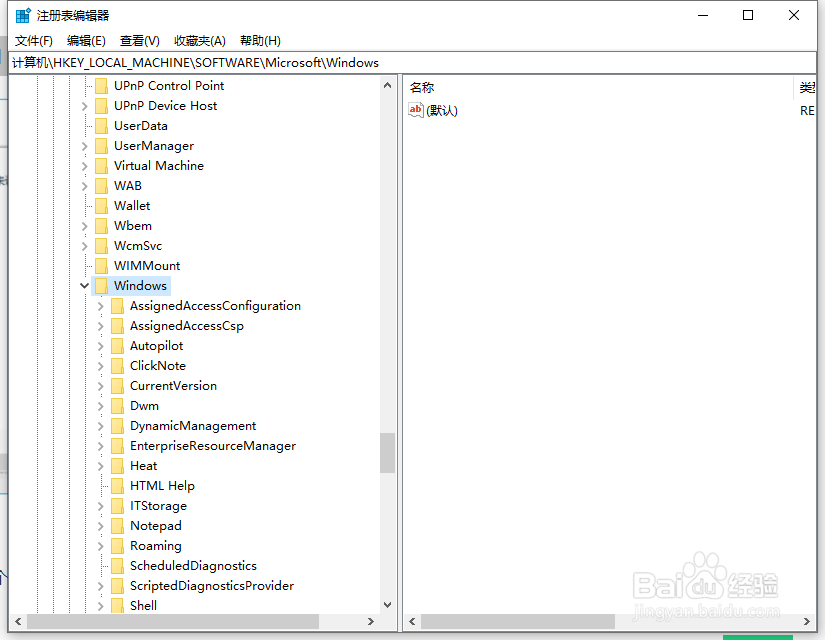Click the Wbem folder icon
Viewport: 825px width, 640px height.
click(x=102, y=226)
